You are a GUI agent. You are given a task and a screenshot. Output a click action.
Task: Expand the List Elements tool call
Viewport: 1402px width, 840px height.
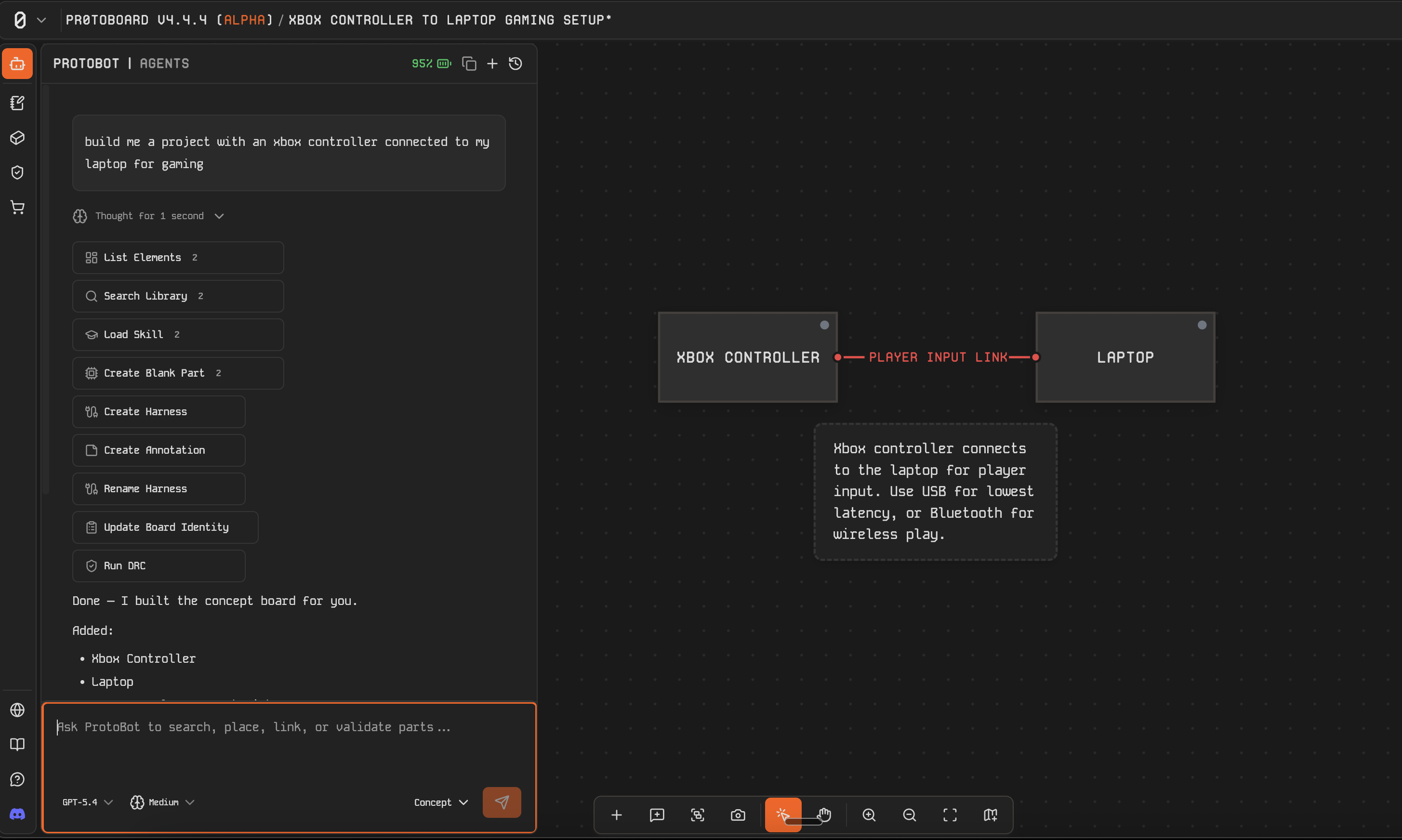(178, 258)
